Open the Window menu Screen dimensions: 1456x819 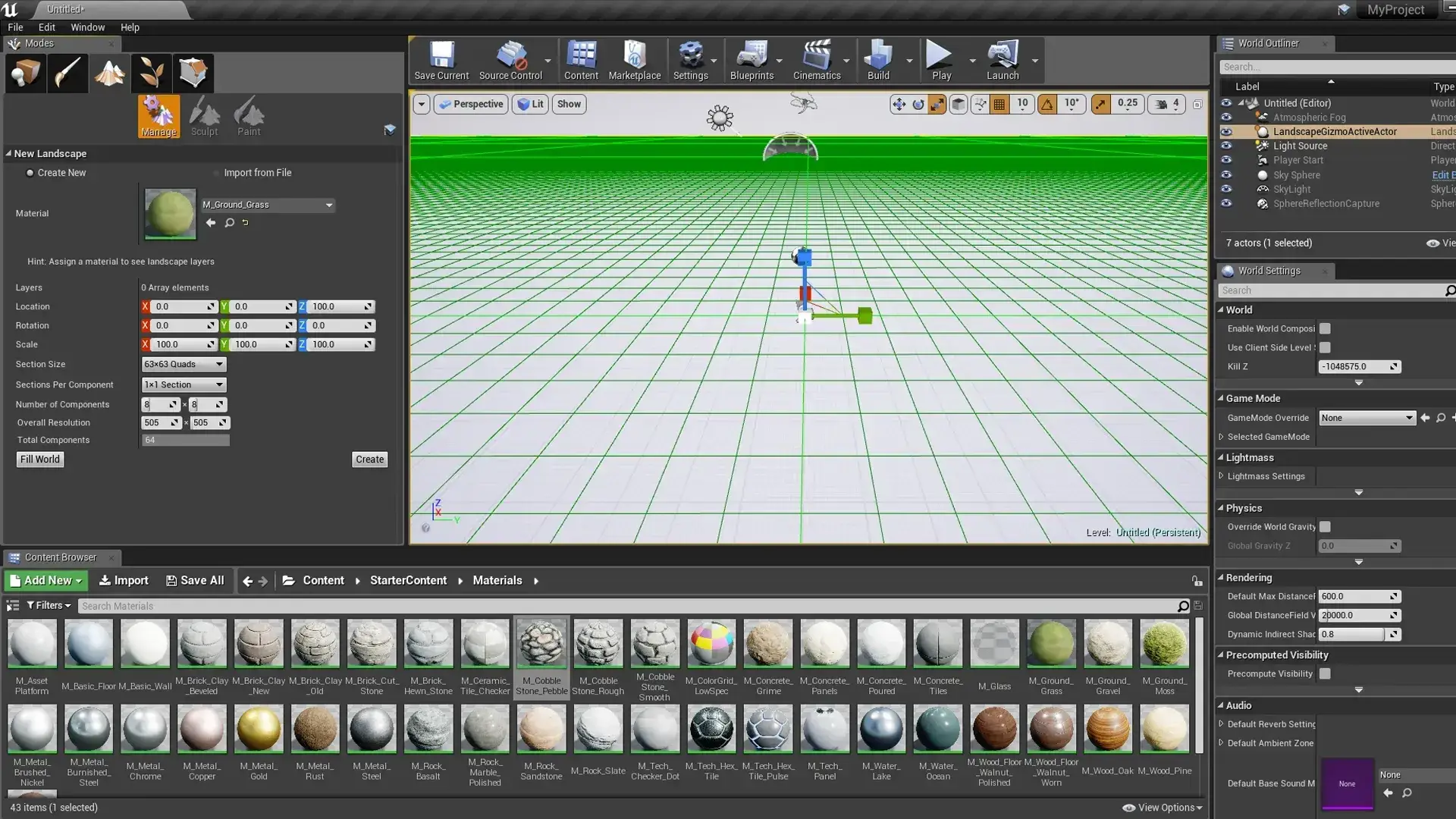coord(87,27)
